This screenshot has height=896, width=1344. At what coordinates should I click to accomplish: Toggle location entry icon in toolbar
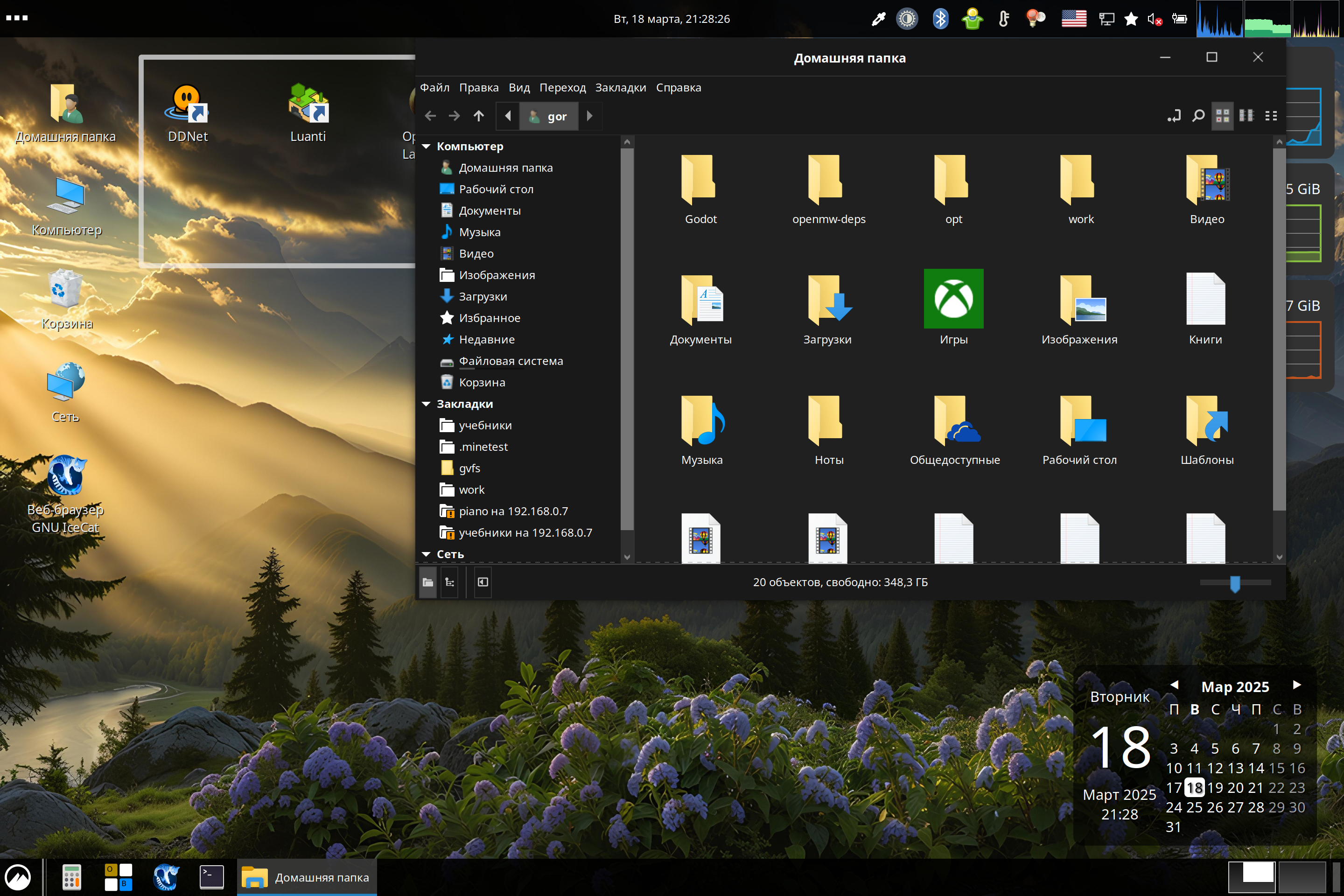1174,116
